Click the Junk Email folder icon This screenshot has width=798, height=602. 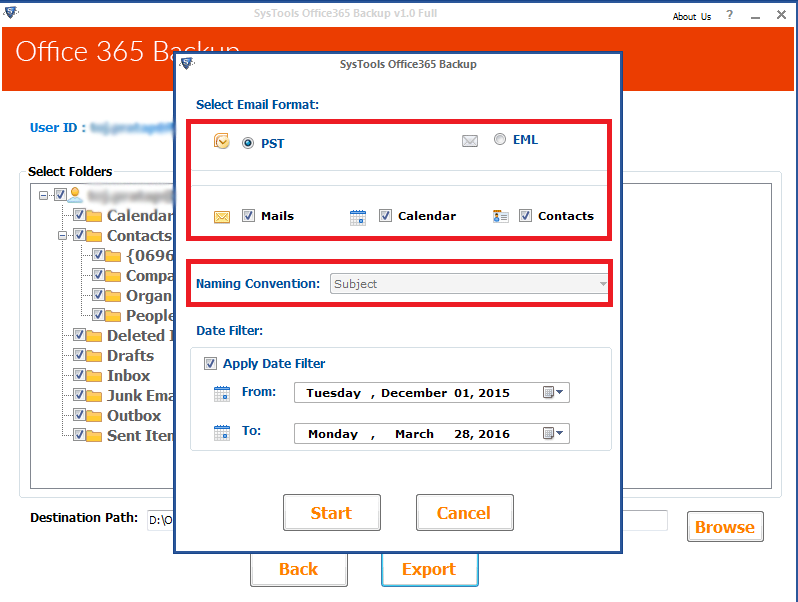[94, 396]
